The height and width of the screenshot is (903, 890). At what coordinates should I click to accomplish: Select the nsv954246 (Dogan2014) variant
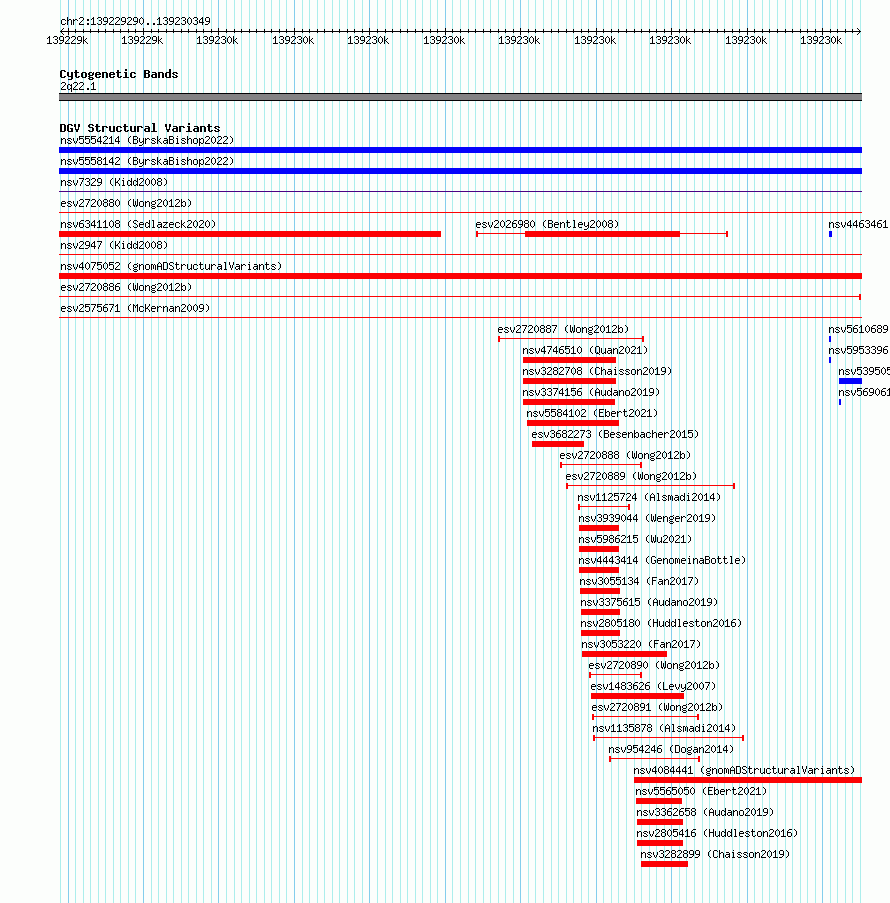coord(671,750)
